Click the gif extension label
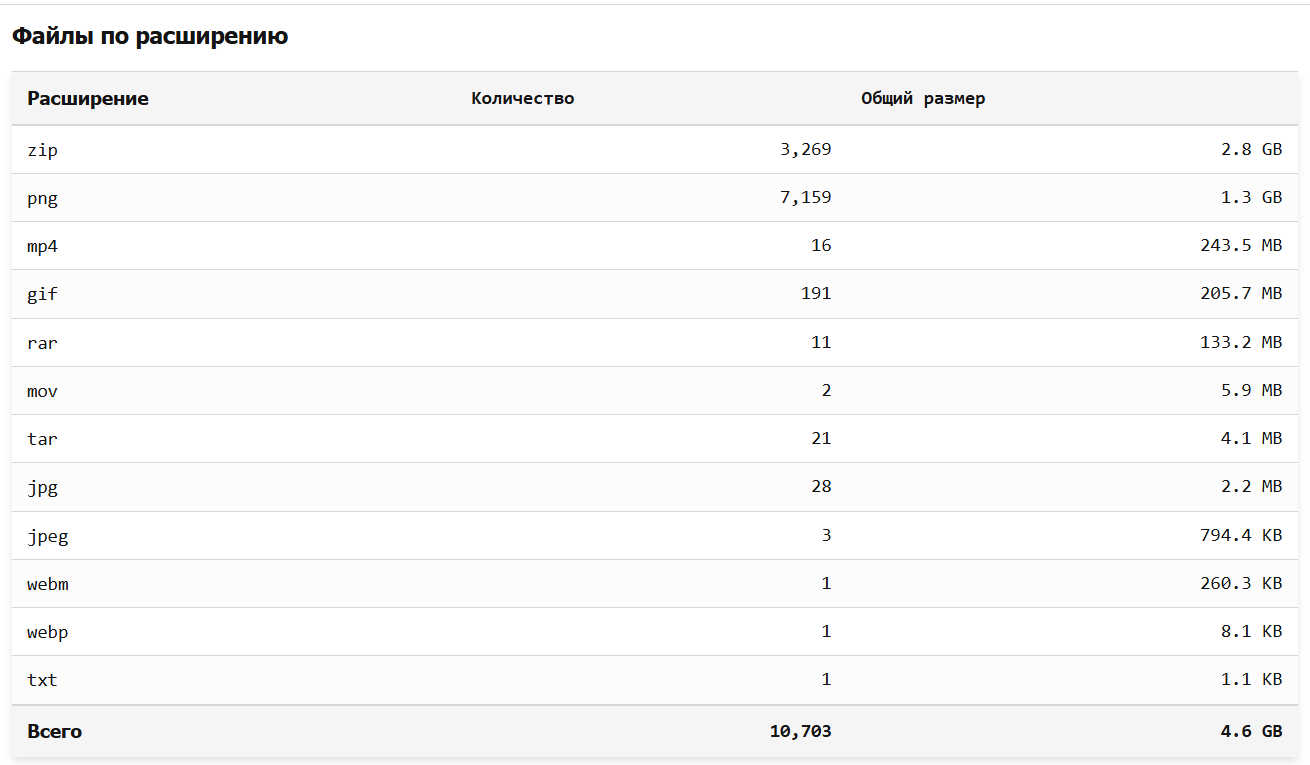This screenshot has width=1310, height=765. click(42, 294)
